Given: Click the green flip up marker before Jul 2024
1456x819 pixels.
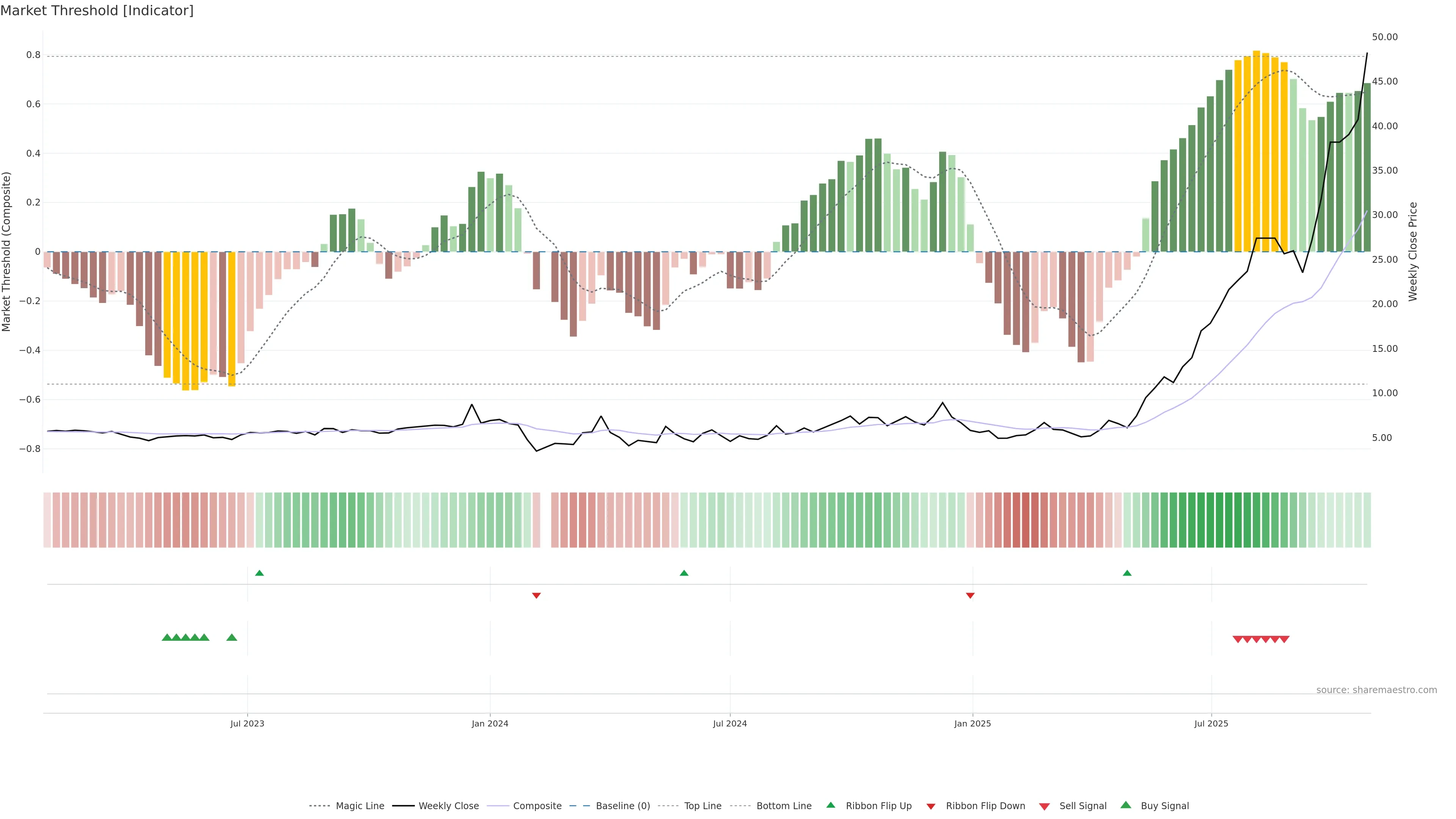Looking at the screenshot, I should click(684, 573).
